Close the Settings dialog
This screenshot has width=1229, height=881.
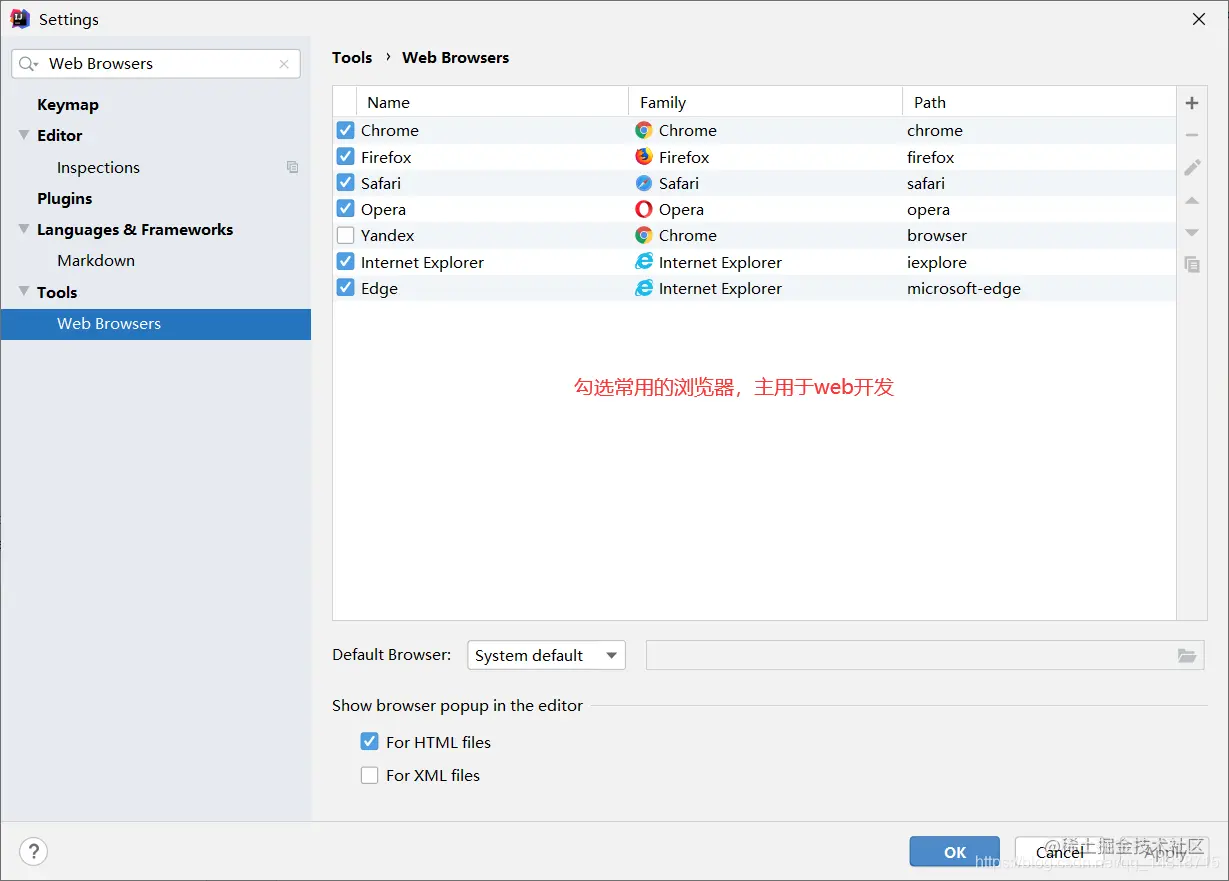[1199, 19]
